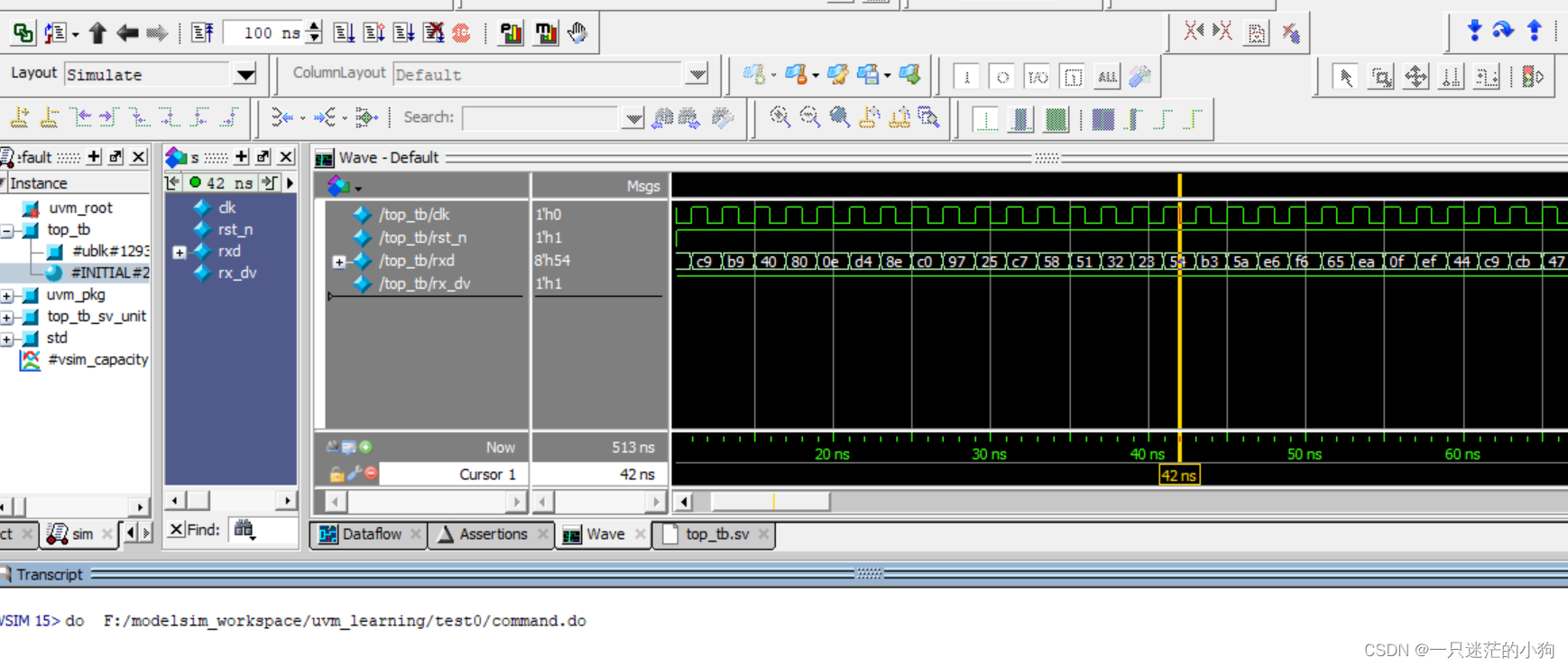Click the Insert Cursor icon in wave toolbar

[19, 117]
